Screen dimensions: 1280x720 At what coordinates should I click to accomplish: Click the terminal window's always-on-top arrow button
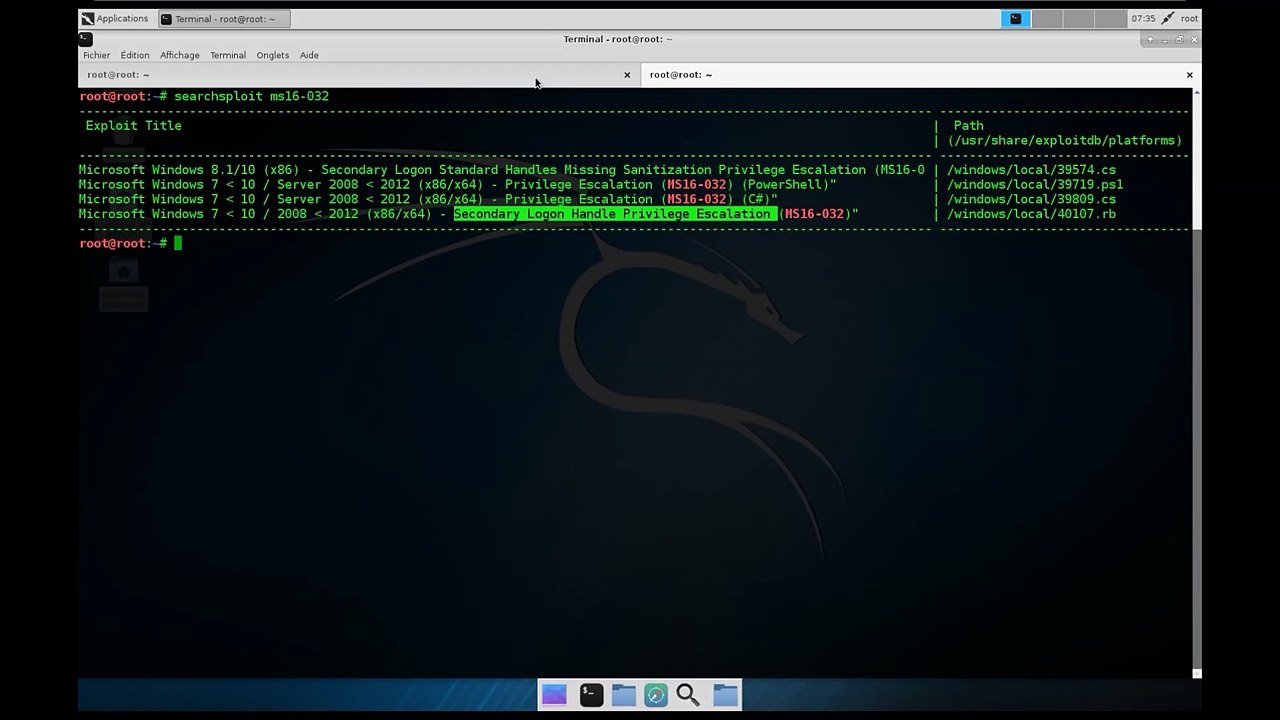coord(1150,40)
